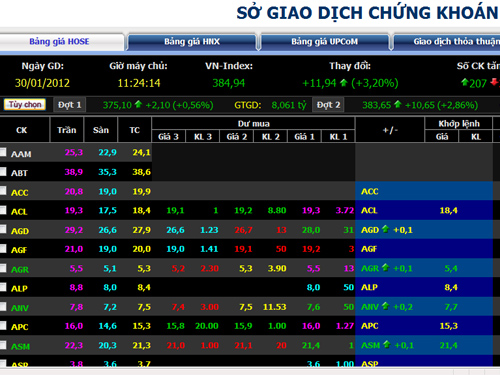
Task: Select ACL symbol in CK column
Action: pyautogui.click(x=19, y=212)
